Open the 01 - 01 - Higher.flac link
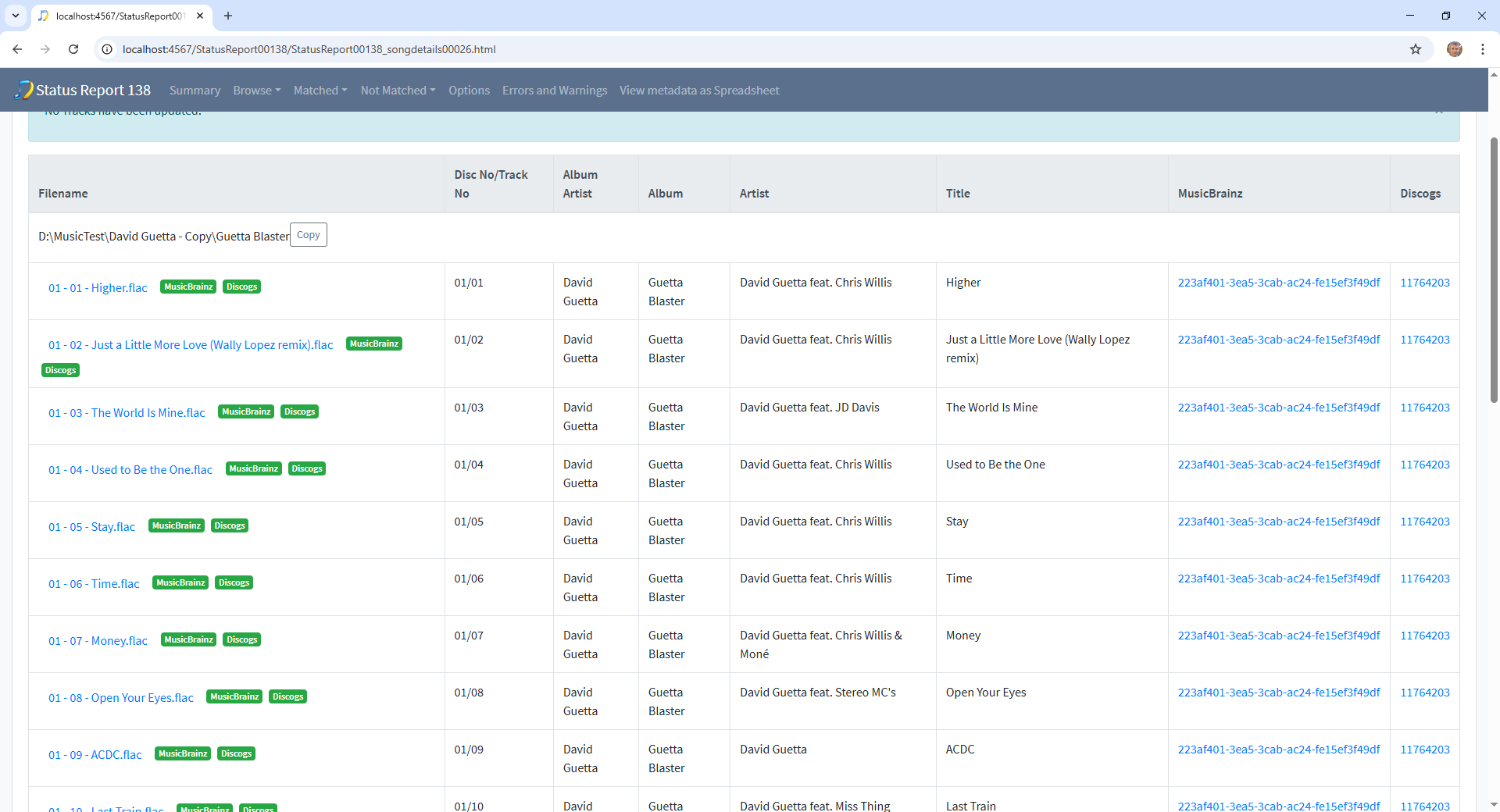Screen dimensions: 1500x812 point(98,288)
